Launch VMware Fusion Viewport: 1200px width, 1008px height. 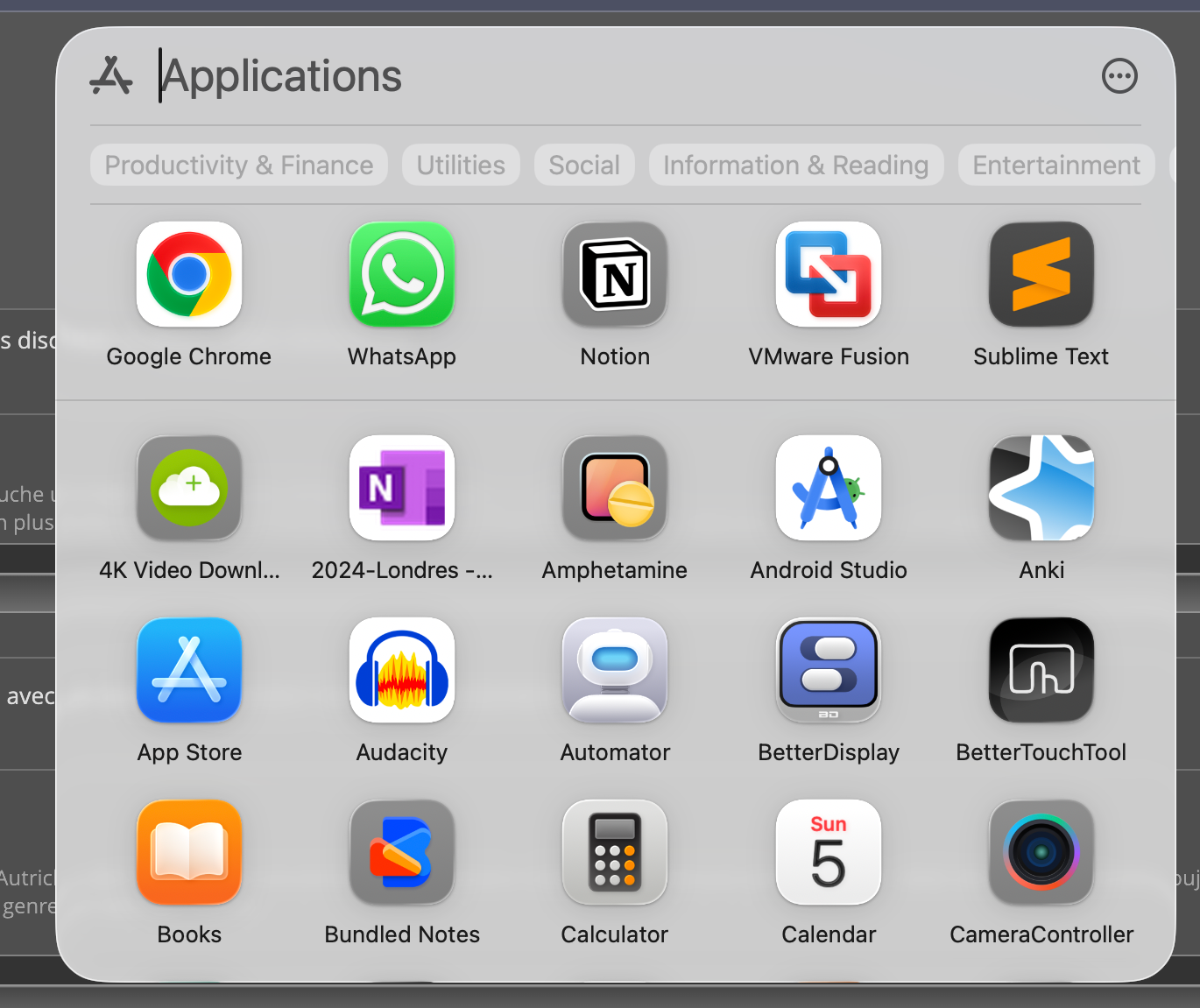[x=828, y=275]
